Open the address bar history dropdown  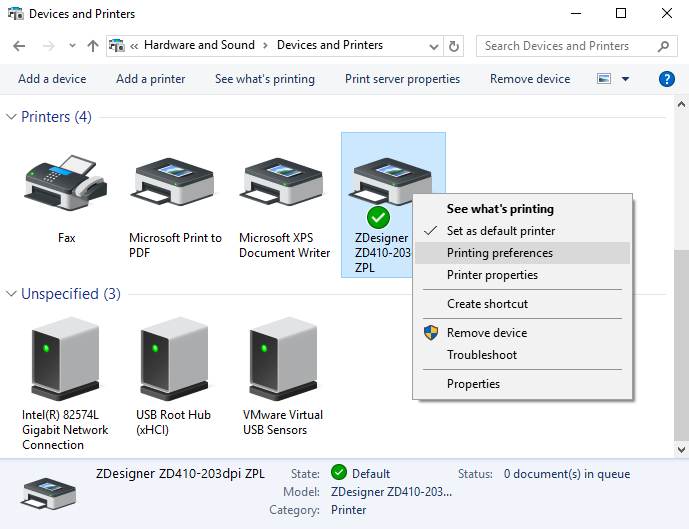pyautogui.click(x=434, y=46)
